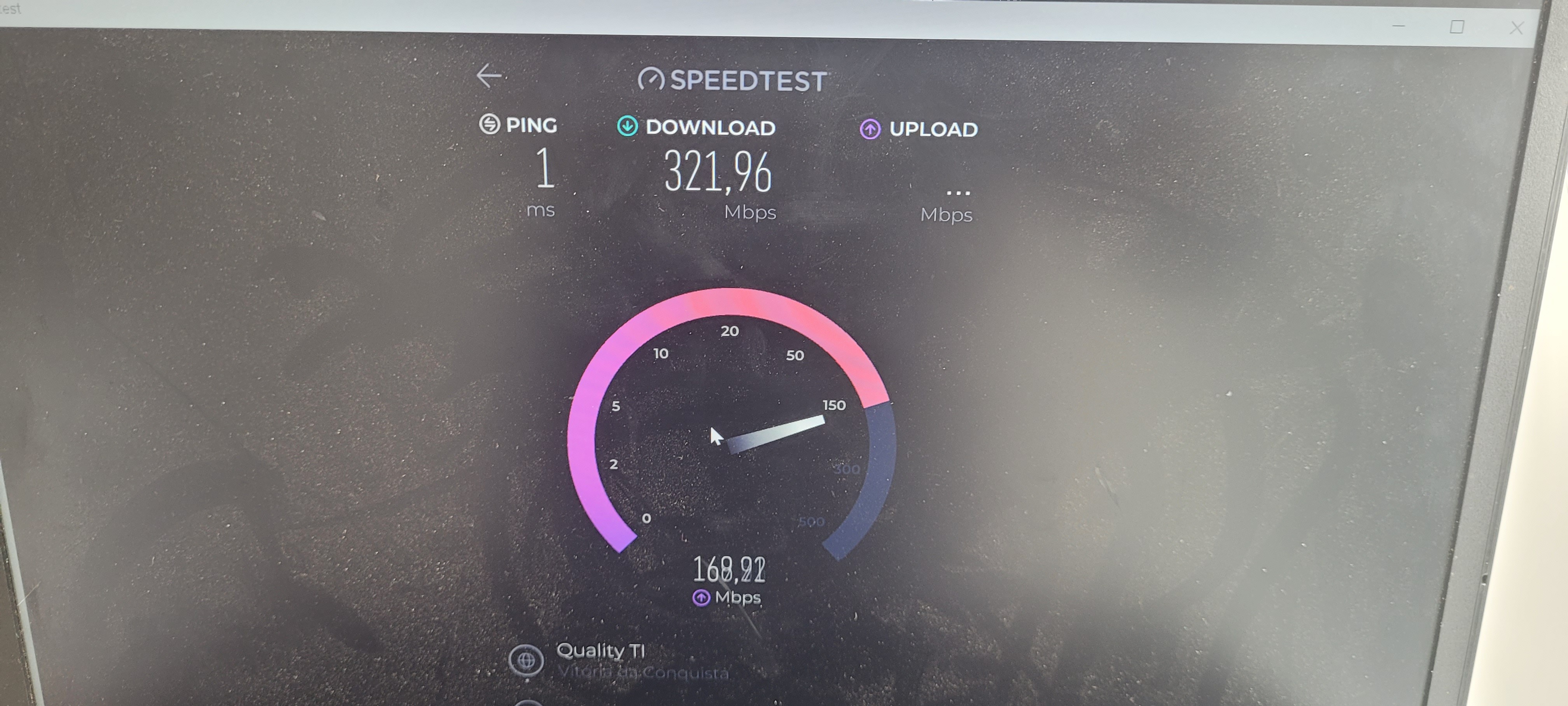The height and width of the screenshot is (706, 1568).
Task: Click the purple UPLOAD arrow icon
Action: (870, 128)
